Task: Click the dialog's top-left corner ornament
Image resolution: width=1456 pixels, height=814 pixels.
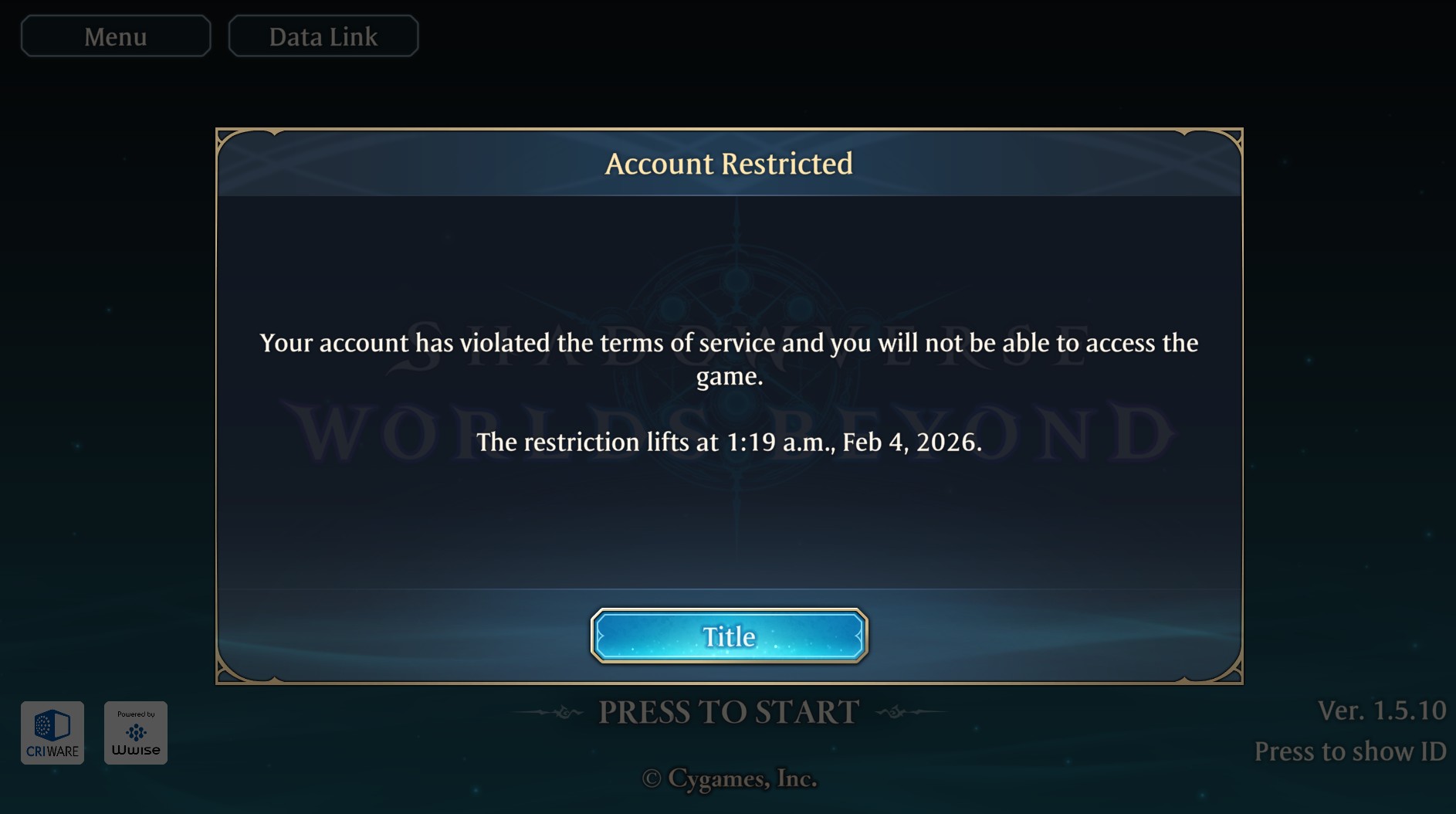Action: [x=235, y=147]
